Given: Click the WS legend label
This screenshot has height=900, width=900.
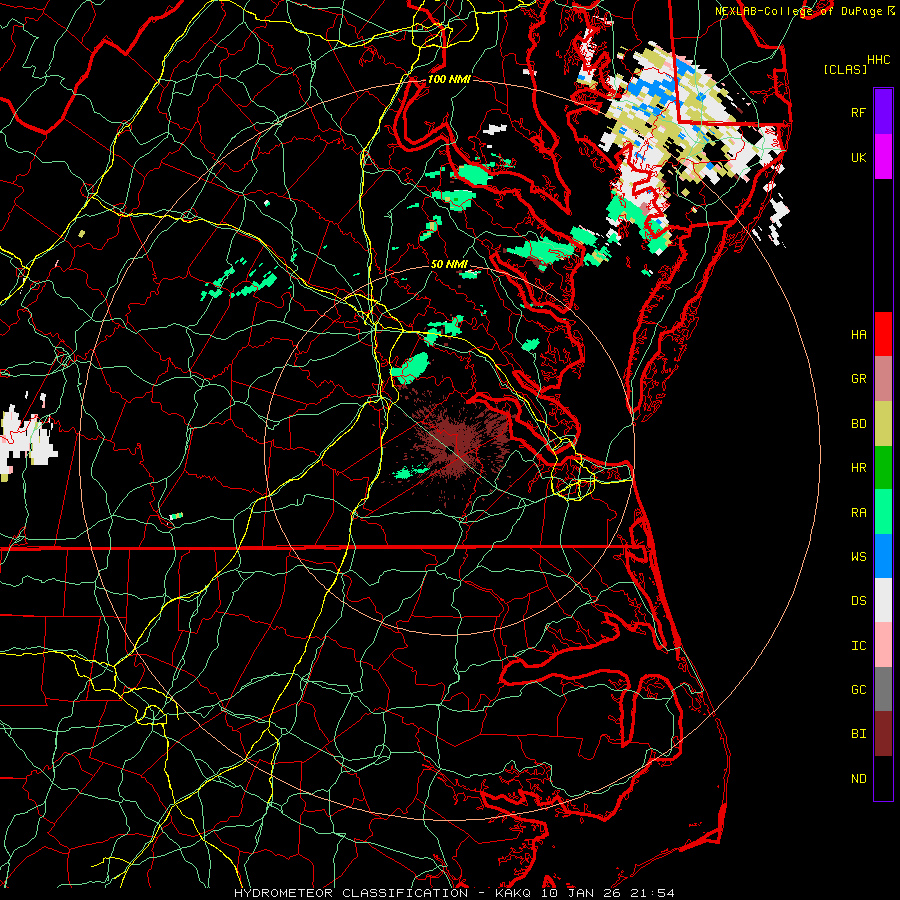Looking at the screenshot, I should click(858, 556).
